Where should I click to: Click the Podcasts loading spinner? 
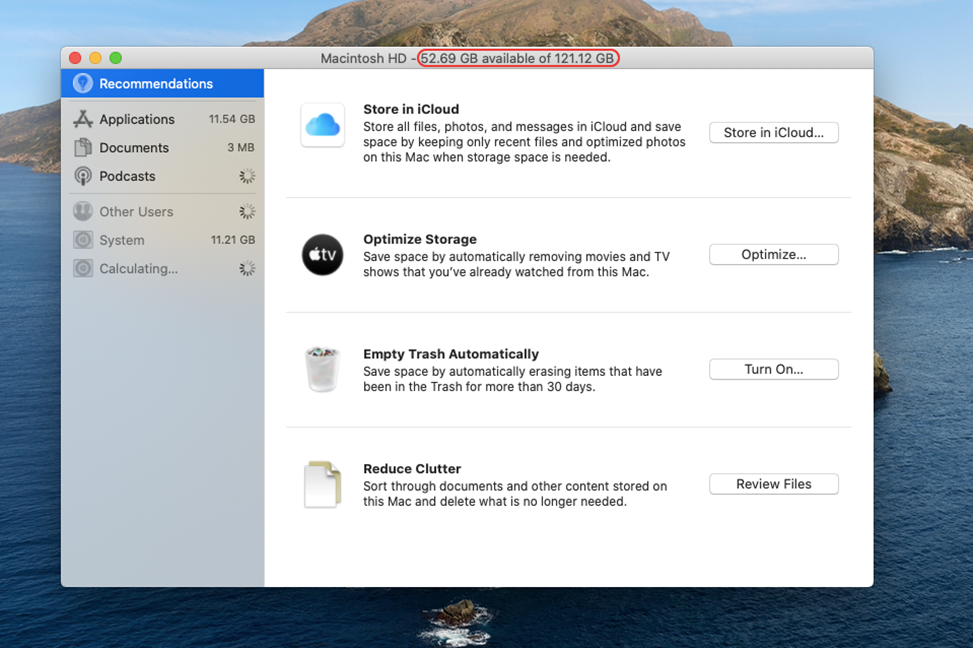tap(247, 176)
